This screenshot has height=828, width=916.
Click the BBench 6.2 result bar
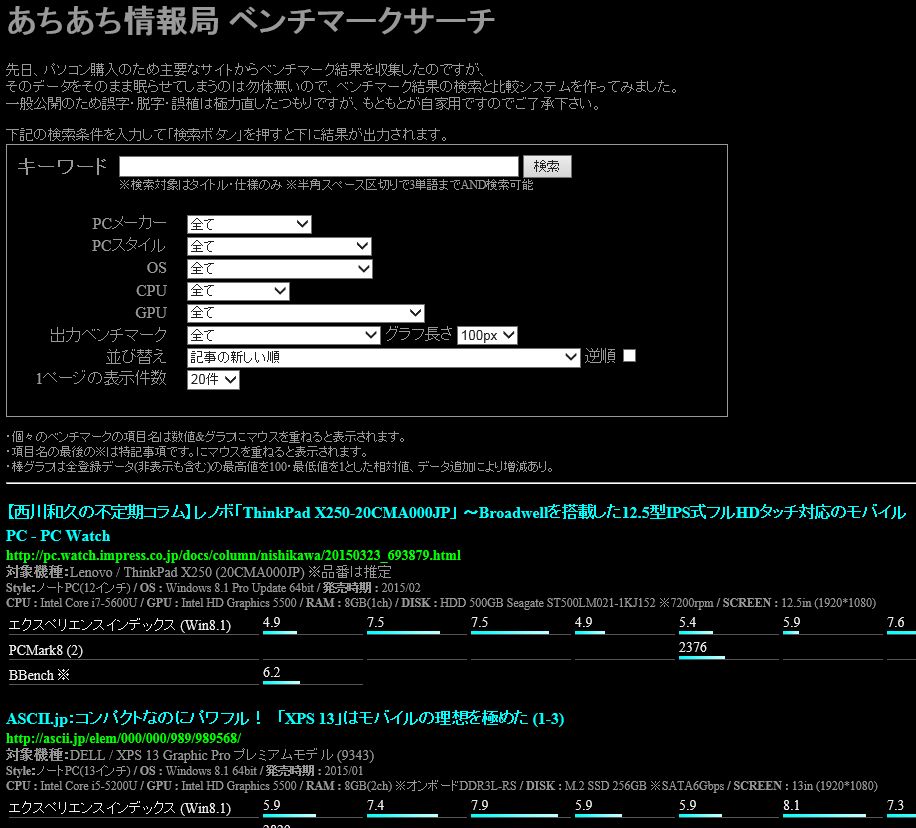click(280, 675)
